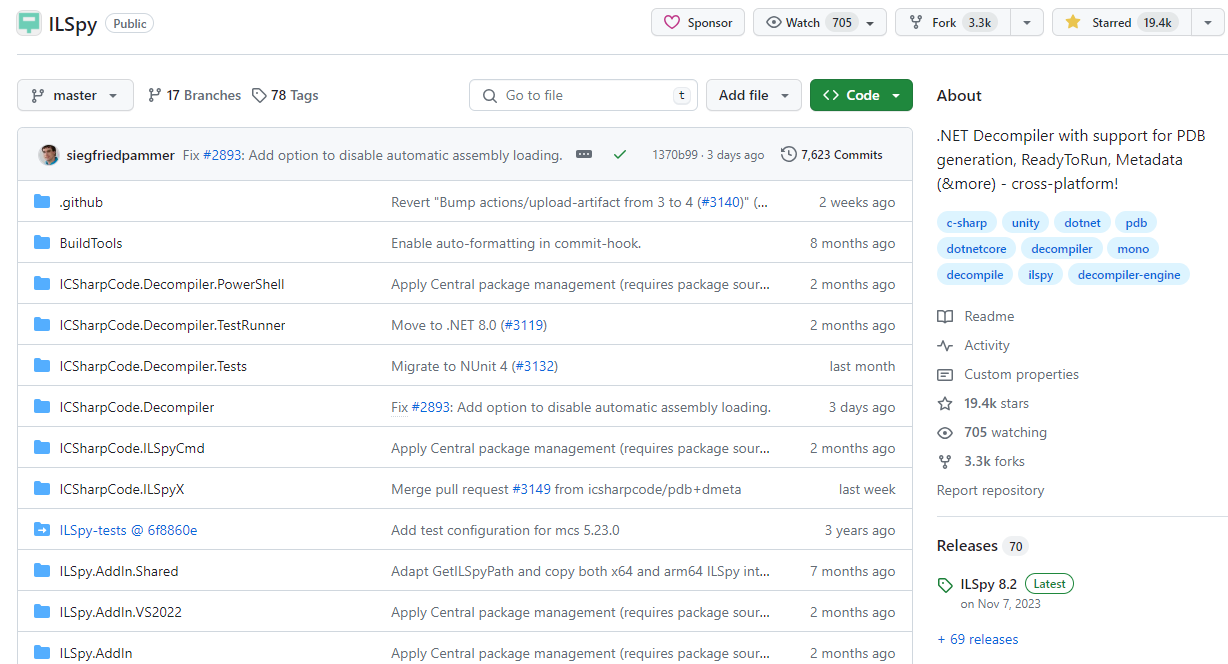Select the dotnet topic tag
The height and width of the screenshot is (664, 1228).
tap(1082, 223)
